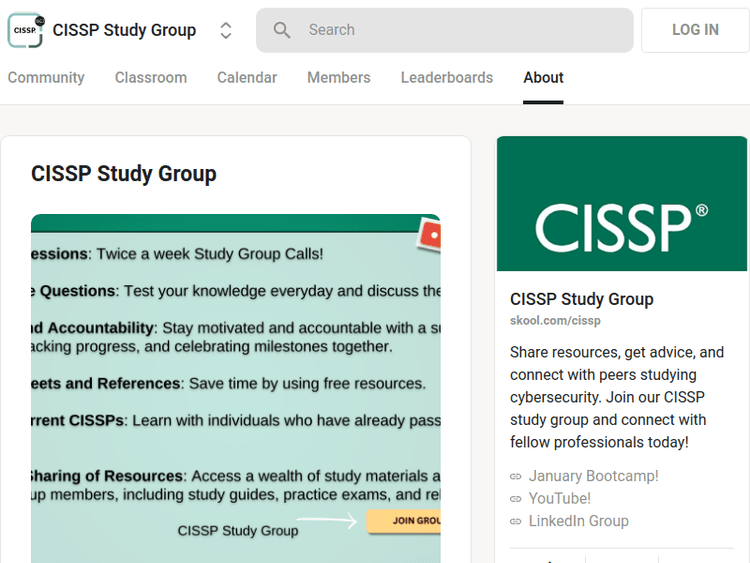
Task: Go to the Calendar tab
Action: coord(247,77)
